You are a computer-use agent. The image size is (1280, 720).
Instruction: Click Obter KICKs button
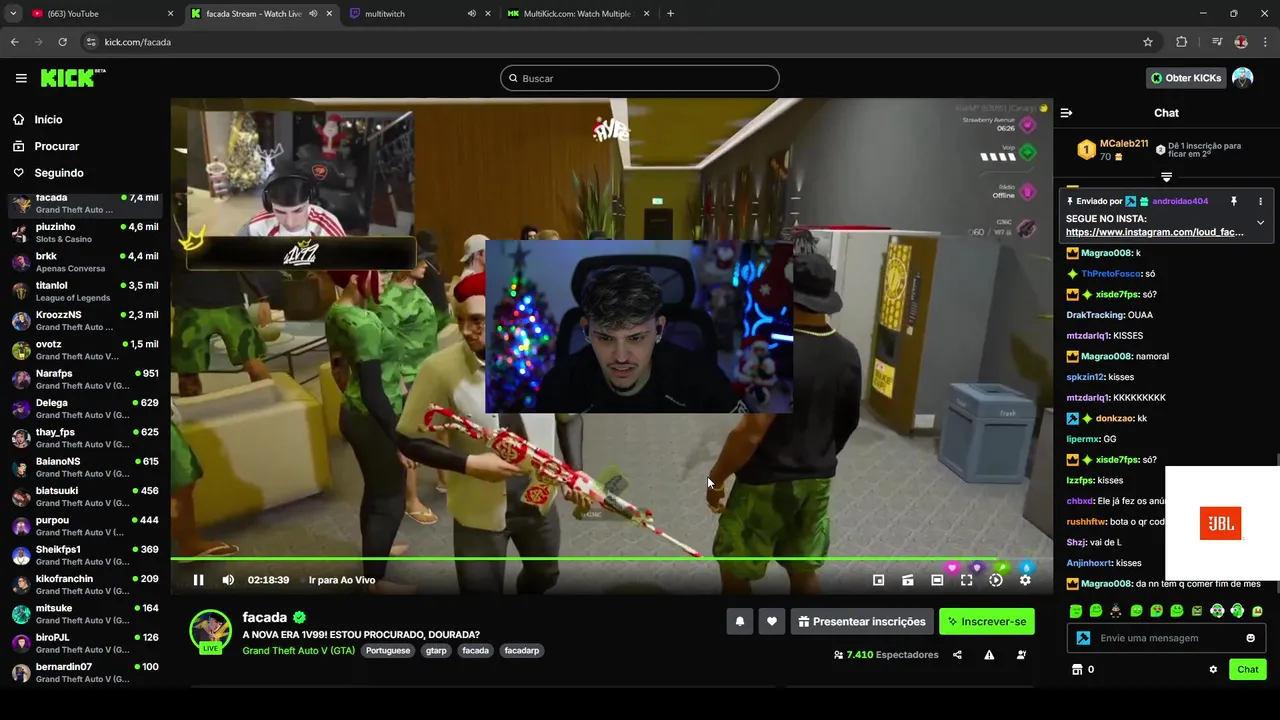click(1185, 78)
